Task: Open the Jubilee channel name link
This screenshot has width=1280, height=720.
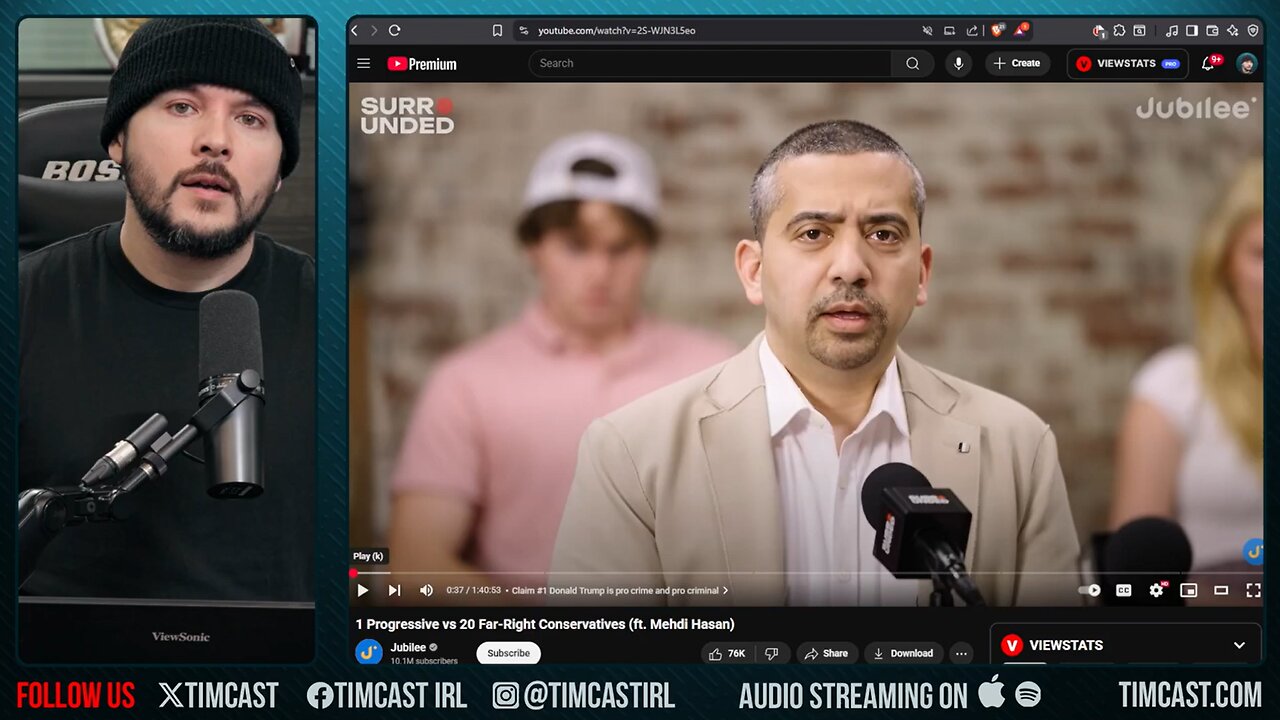Action: tap(408, 647)
